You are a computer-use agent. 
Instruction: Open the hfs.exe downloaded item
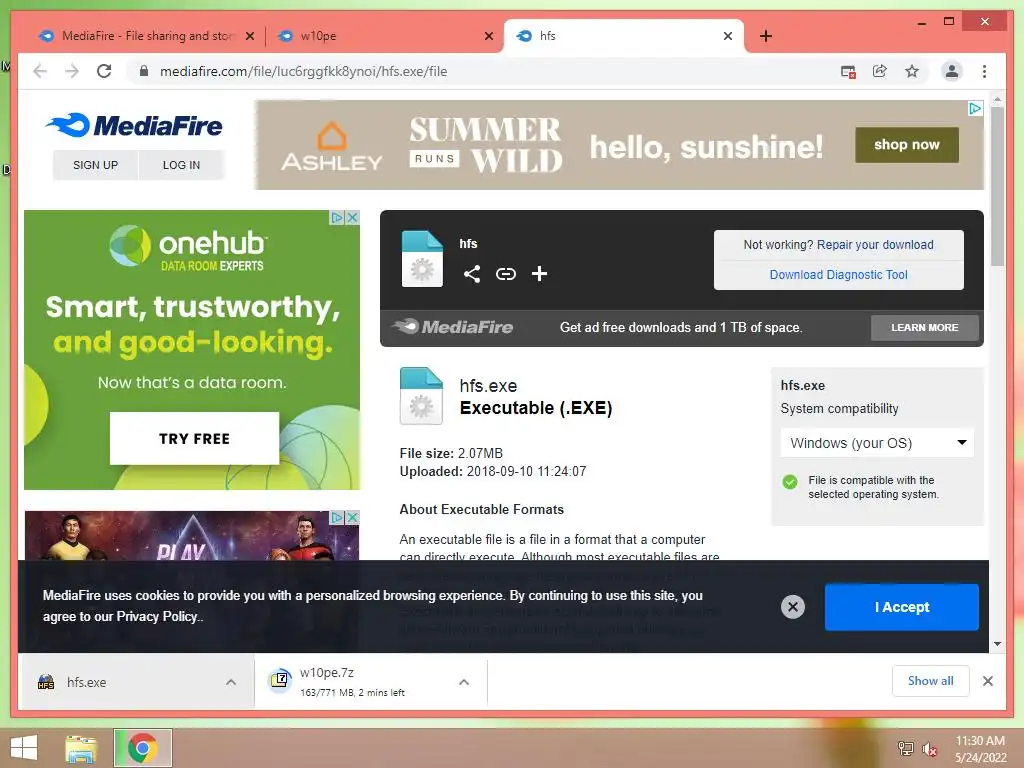click(x=138, y=682)
